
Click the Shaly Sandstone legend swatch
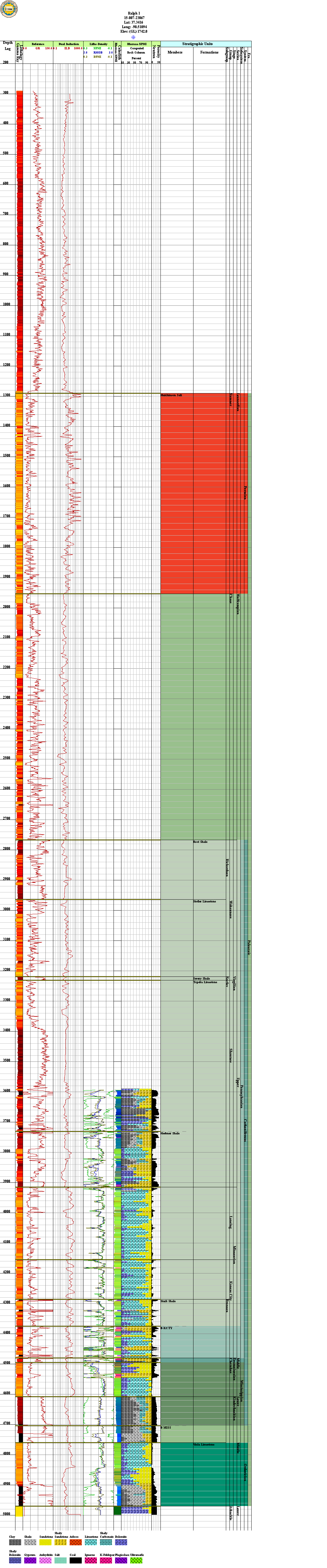[61, 1542]
